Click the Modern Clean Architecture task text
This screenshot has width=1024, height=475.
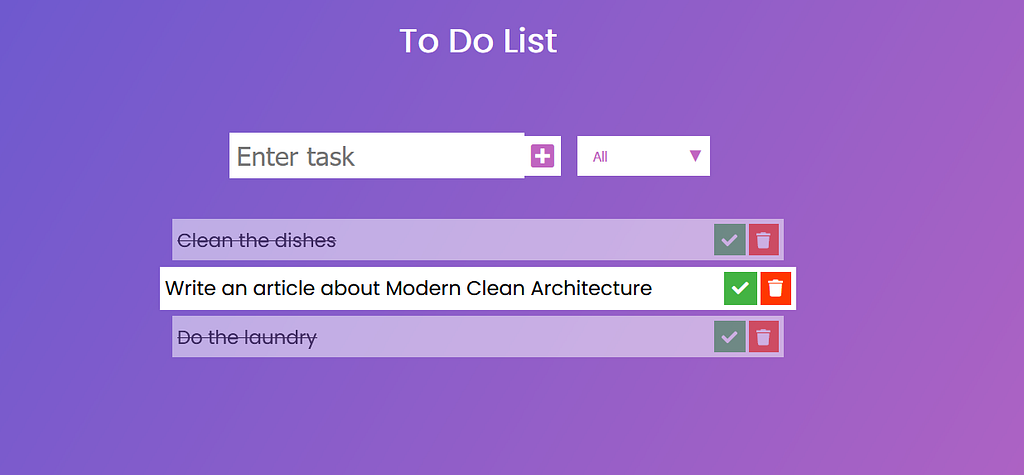click(408, 288)
